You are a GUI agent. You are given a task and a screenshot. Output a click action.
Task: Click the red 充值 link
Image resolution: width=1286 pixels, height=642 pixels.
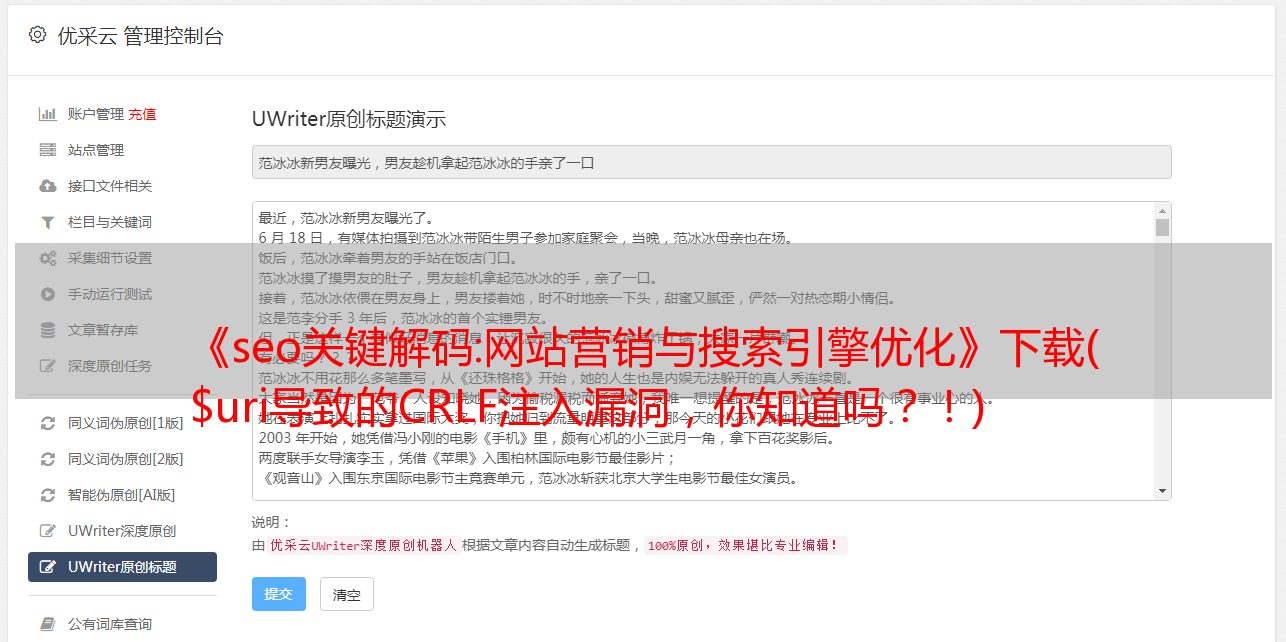pos(142,114)
